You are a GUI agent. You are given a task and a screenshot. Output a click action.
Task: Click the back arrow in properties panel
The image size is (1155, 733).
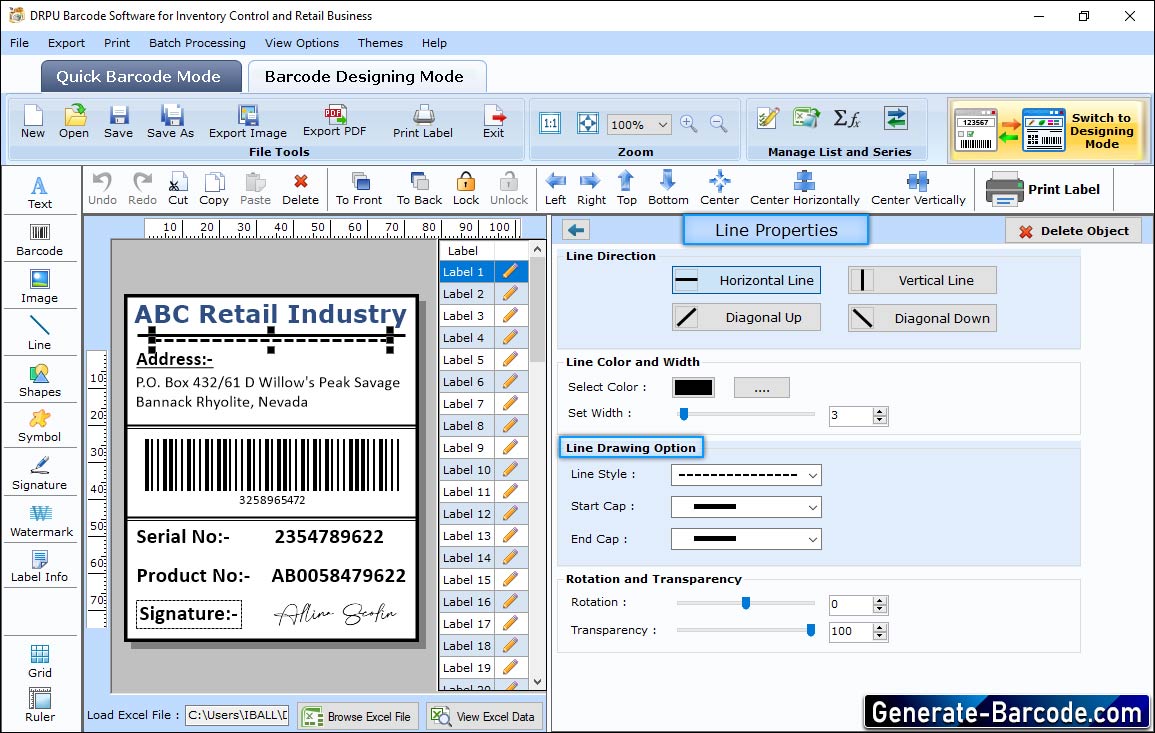tap(576, 231)
